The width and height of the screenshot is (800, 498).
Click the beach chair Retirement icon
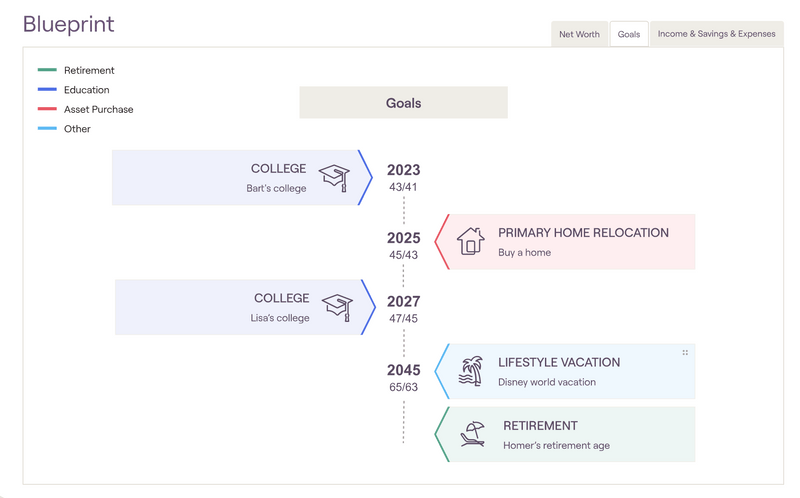pos(472,434)
